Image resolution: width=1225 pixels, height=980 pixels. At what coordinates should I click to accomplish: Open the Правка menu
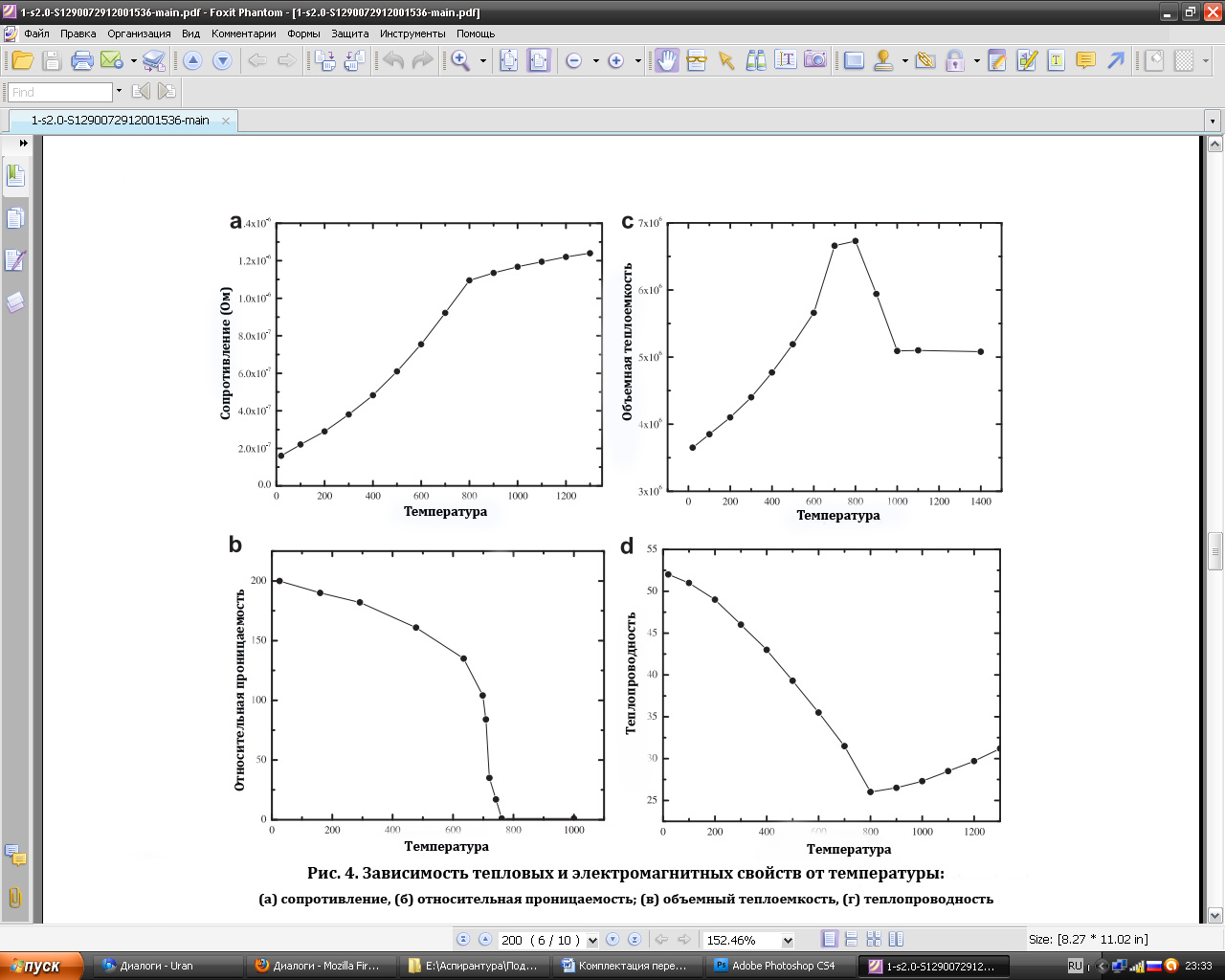click(x=78, y=33)
